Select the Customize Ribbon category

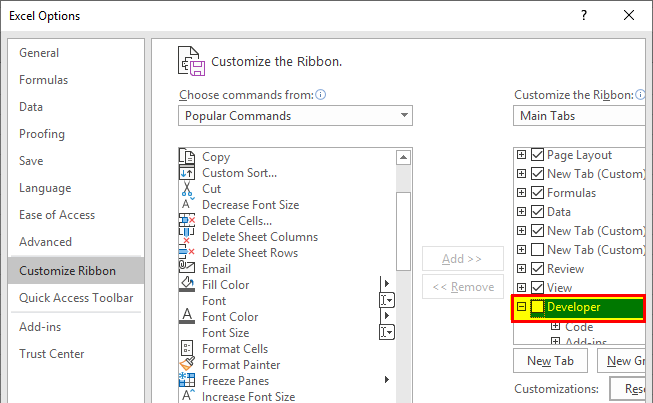pos(76,271)
